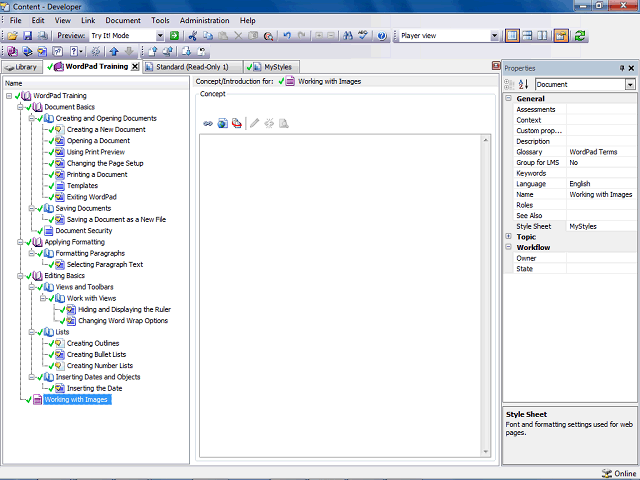
Task: Click the link new module book icon
Action: pyautogui.click(x=12, y=51)
